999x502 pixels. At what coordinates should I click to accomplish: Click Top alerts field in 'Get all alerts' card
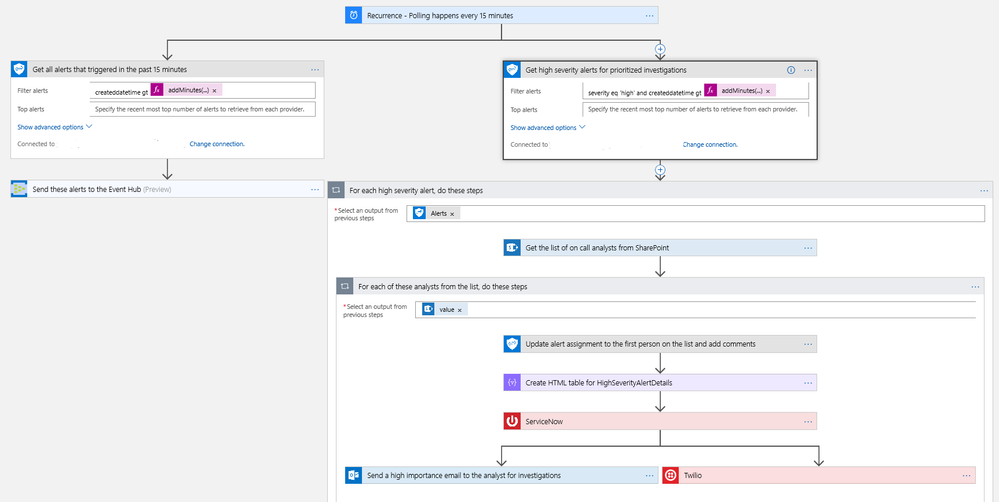[x=203, y=109]
